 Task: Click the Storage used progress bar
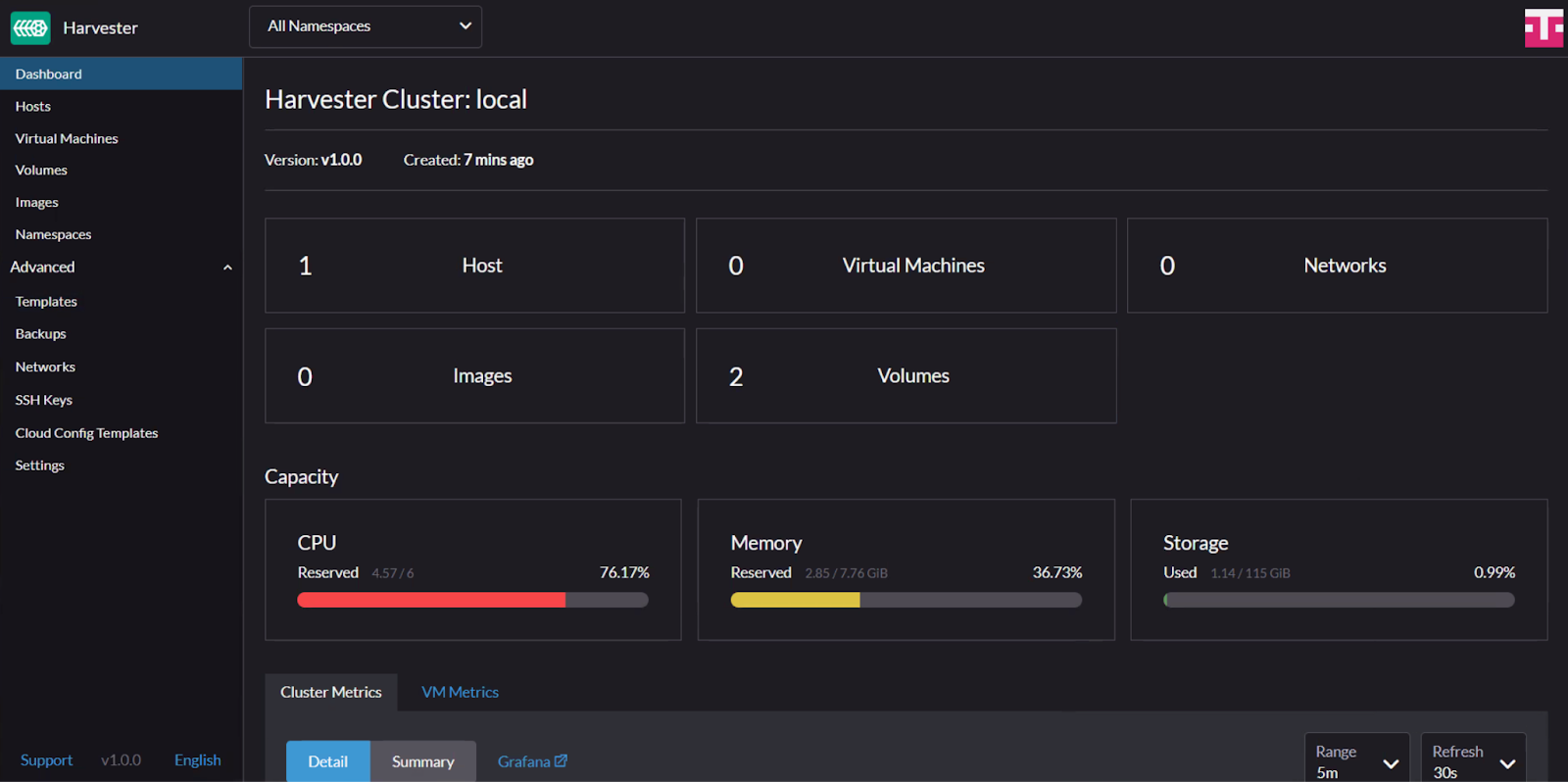click(1339, 600)
